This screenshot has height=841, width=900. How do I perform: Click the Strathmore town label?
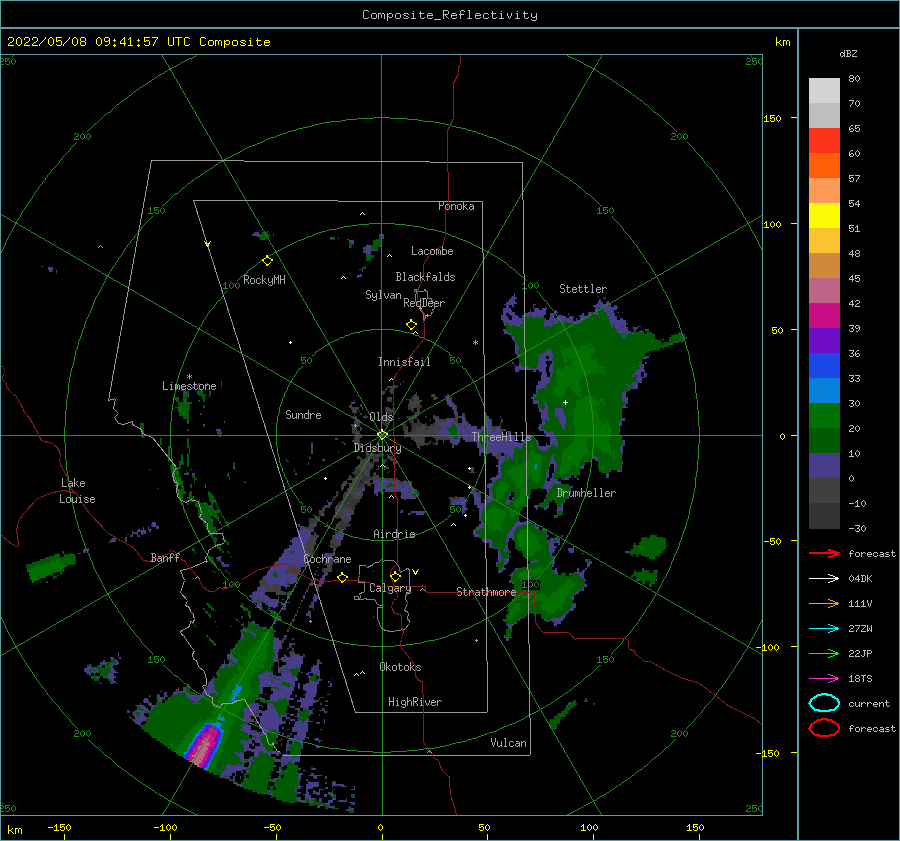tap(486, 592)
